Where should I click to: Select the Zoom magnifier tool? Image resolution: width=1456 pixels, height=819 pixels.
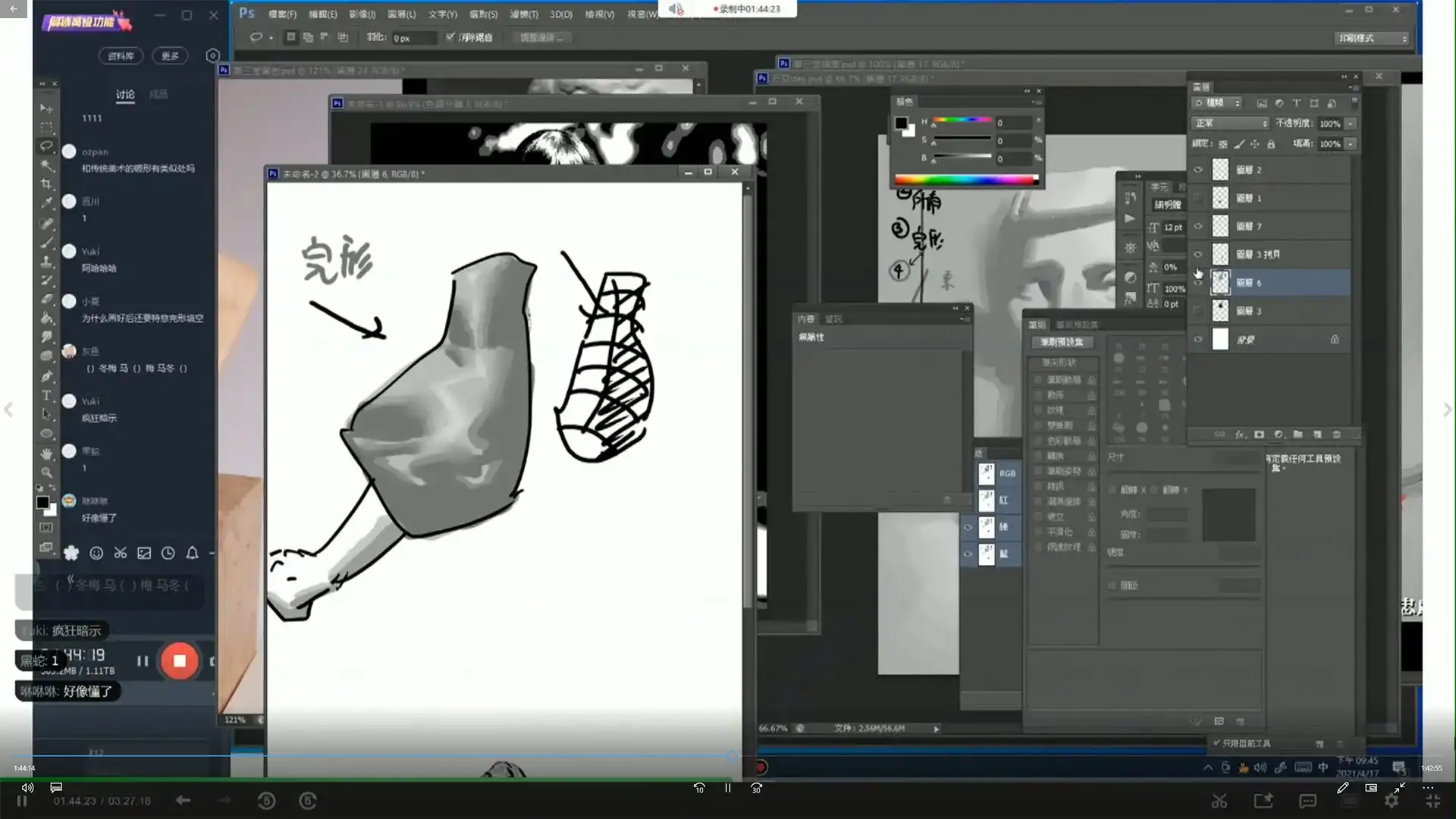46,472
